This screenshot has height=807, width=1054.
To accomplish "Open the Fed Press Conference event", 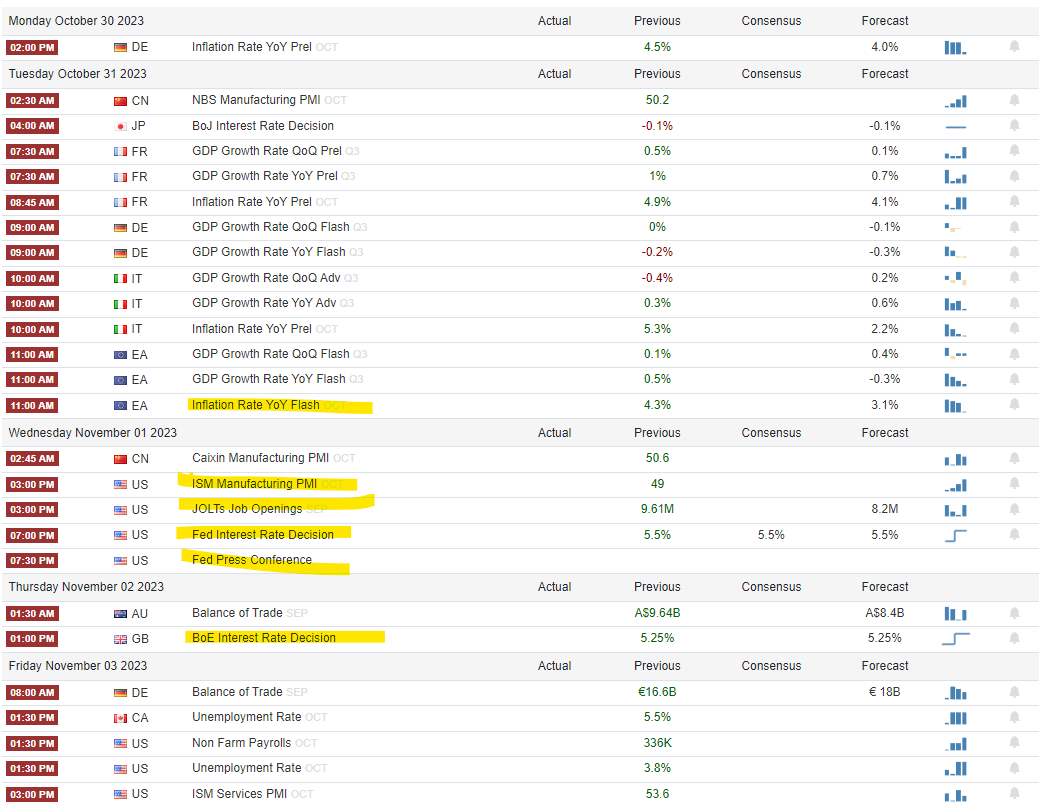I will pos(251,560).
